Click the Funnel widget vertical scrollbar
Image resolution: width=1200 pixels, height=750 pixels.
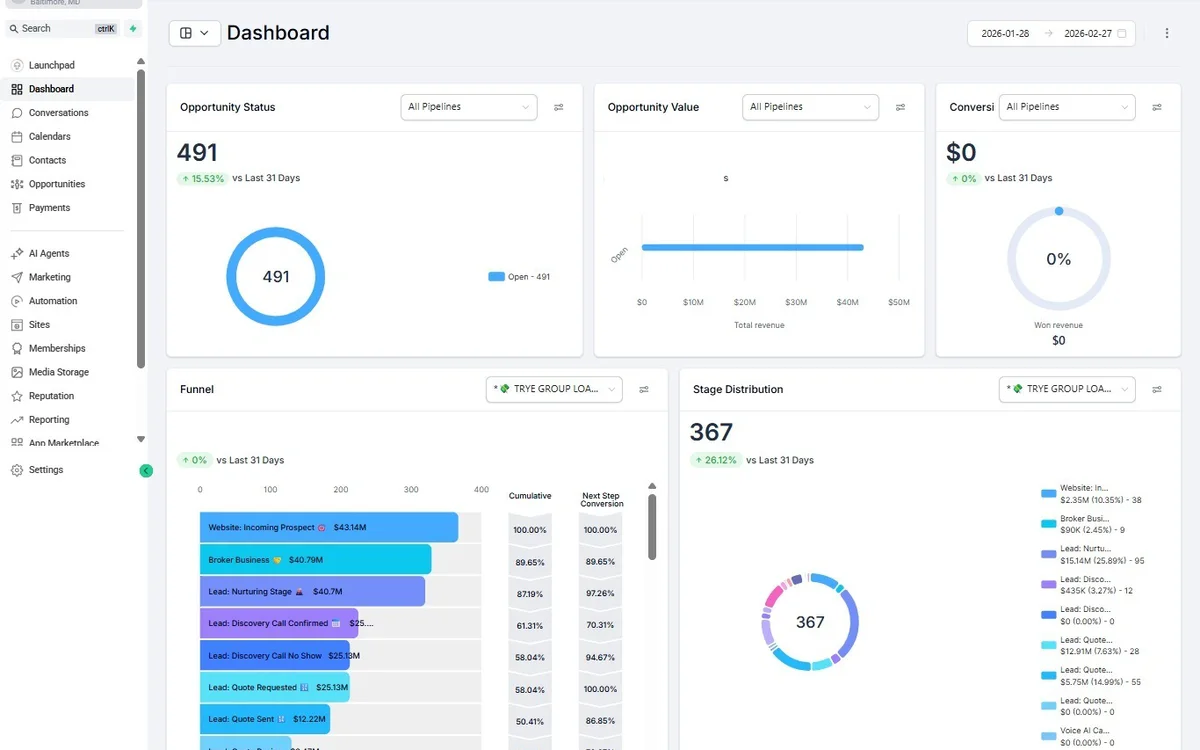pos(652,527)
